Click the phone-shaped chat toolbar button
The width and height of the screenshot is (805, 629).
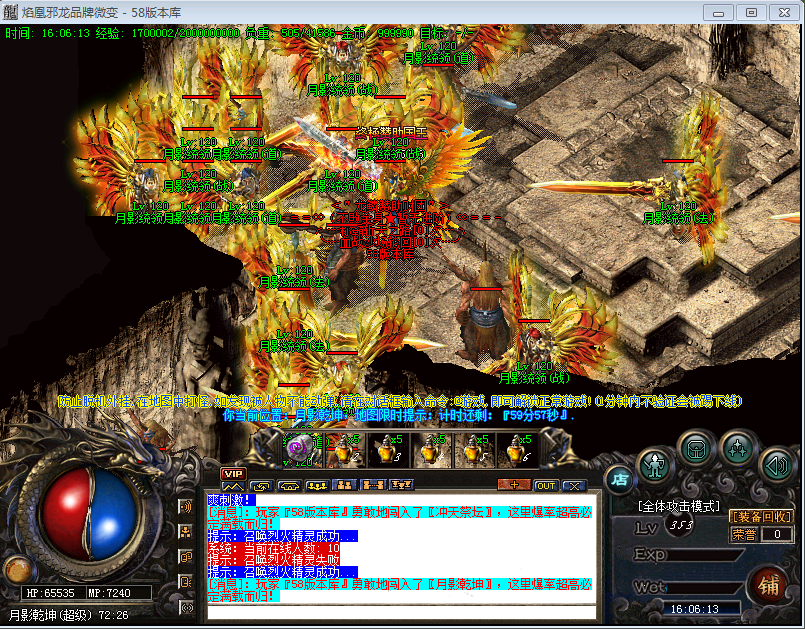(x=289, y=485)
